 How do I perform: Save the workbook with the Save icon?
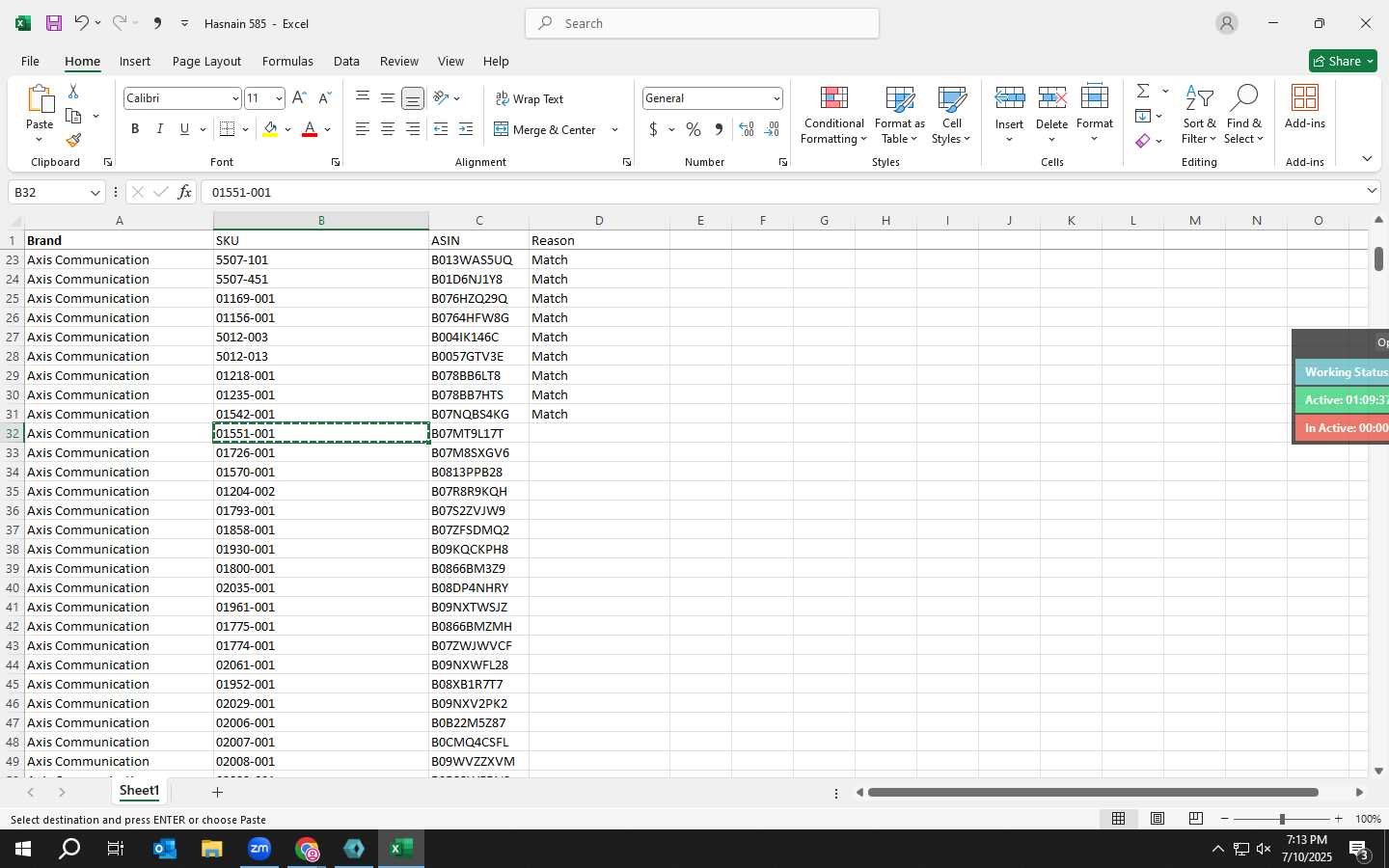coord(54,23)
